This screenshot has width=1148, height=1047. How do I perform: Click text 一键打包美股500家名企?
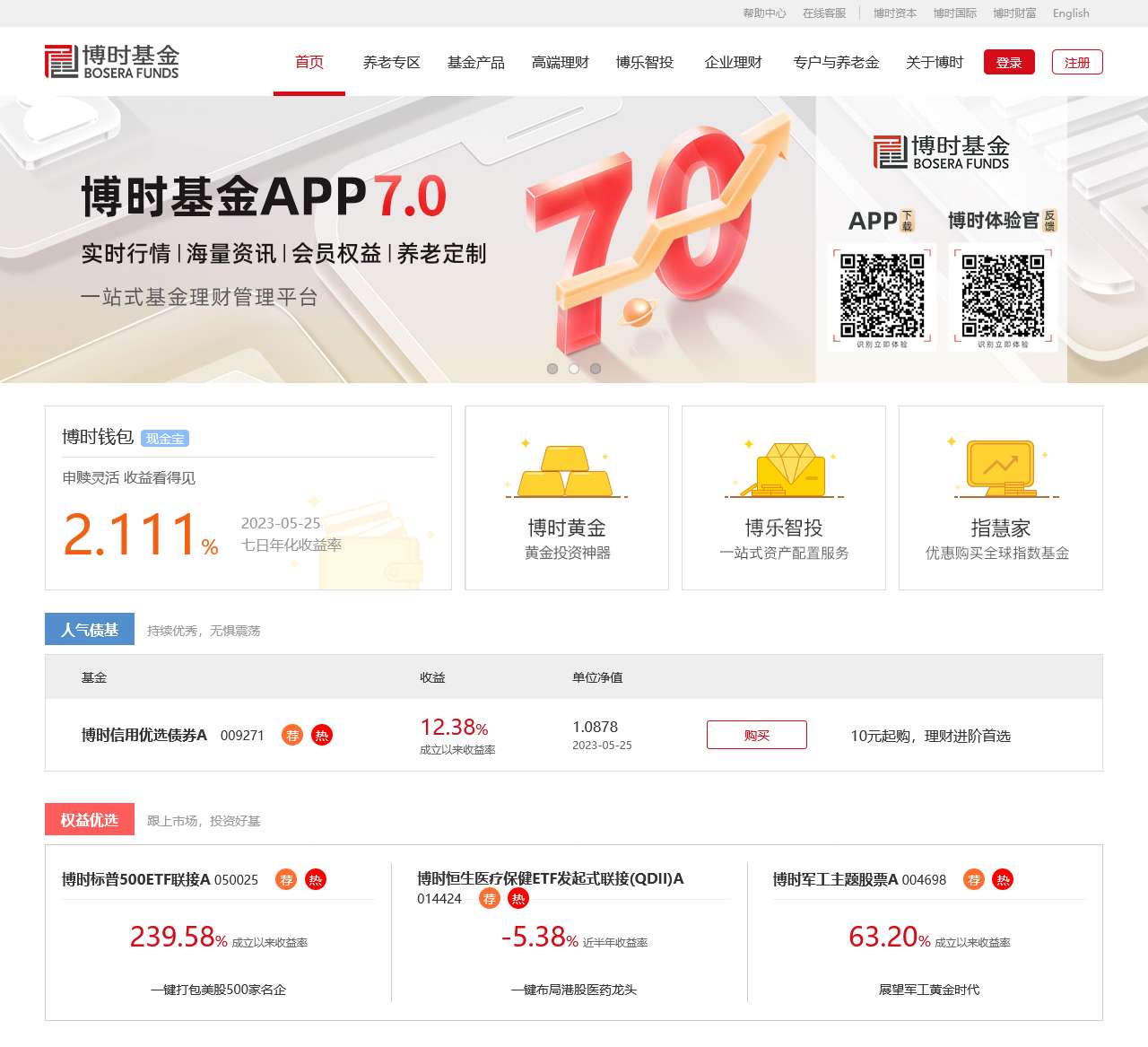(x=218, y=990)
